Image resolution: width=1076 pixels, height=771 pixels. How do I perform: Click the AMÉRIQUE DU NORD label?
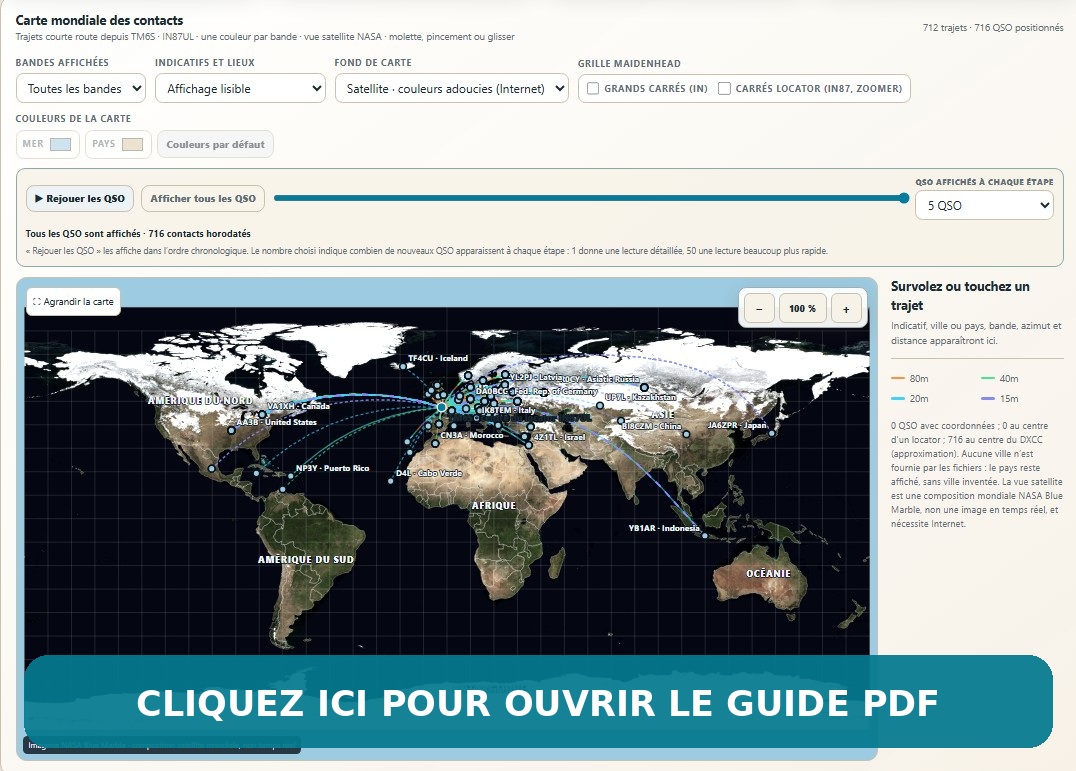click(200, 401)
